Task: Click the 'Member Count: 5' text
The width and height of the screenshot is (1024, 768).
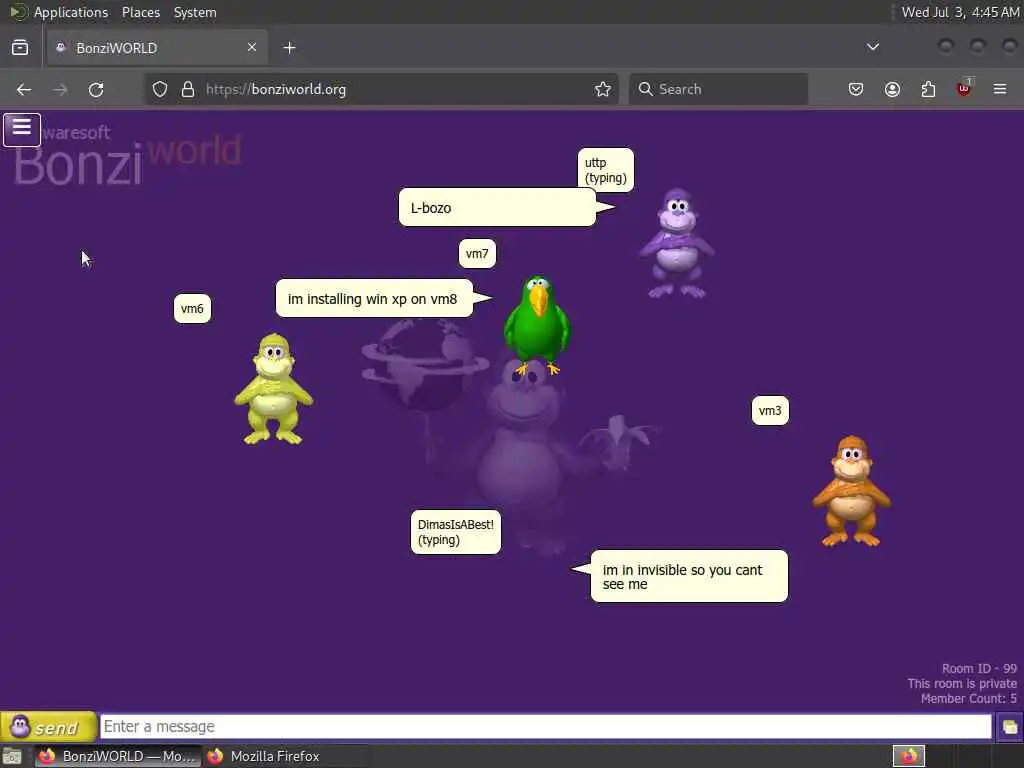Action: click(x=968, y=699)
